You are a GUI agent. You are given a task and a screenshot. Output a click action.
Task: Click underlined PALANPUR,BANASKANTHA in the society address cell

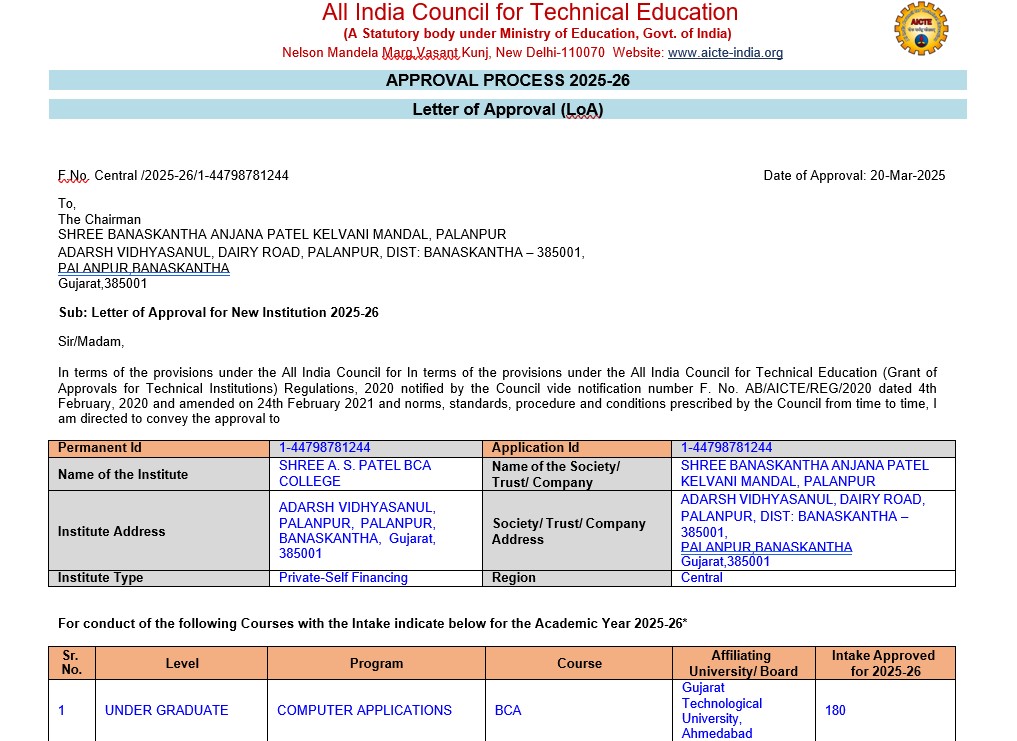[766, 547]
